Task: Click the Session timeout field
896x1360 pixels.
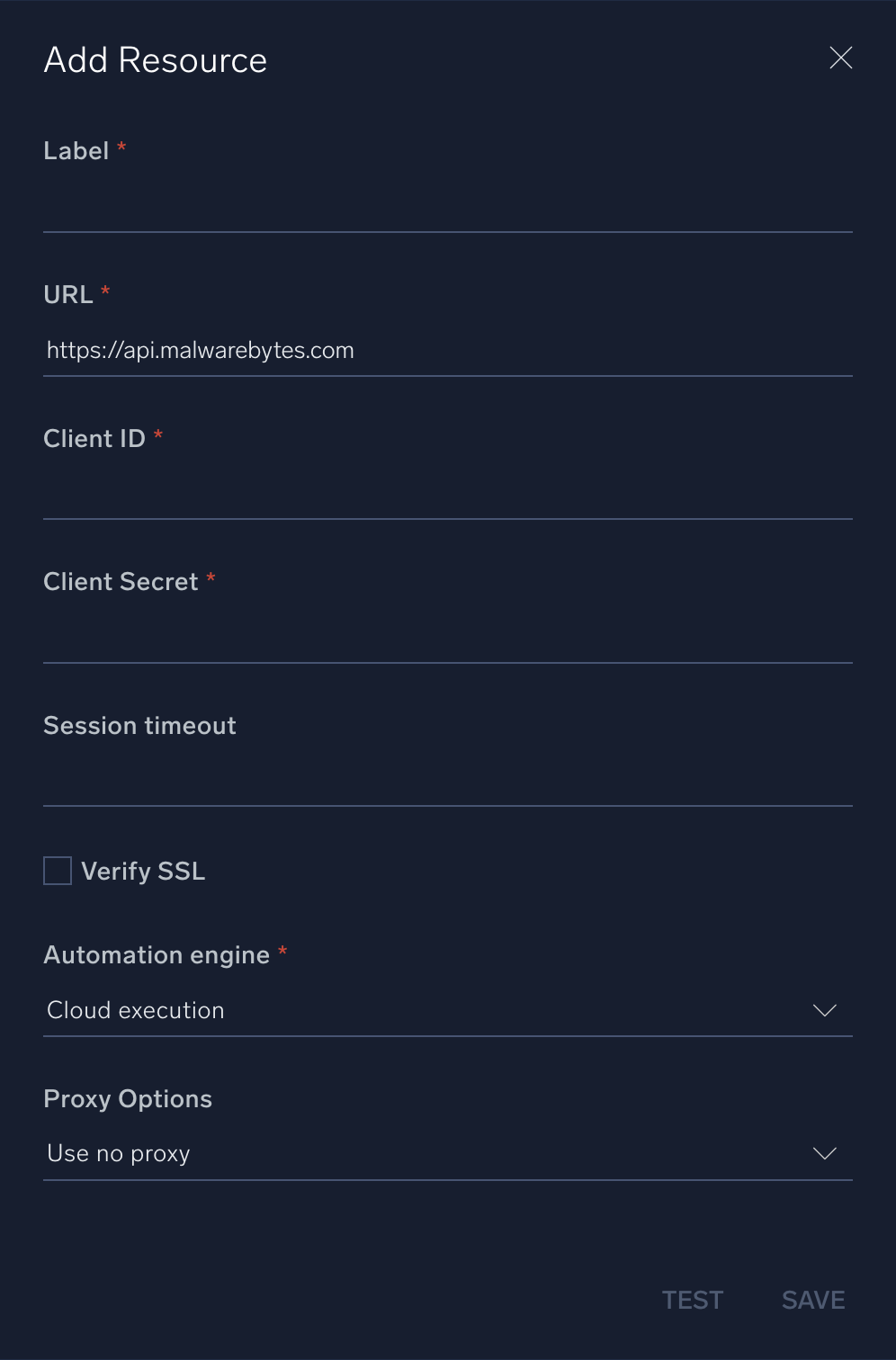Action: [x=447, y=783]
